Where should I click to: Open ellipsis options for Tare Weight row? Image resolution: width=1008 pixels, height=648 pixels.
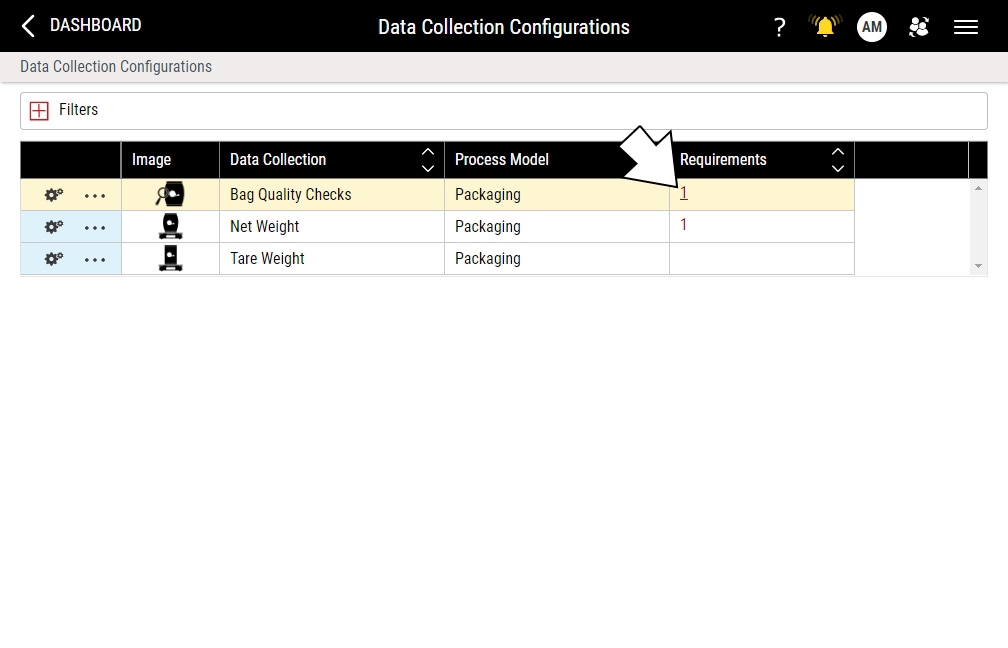coord(95,259)
